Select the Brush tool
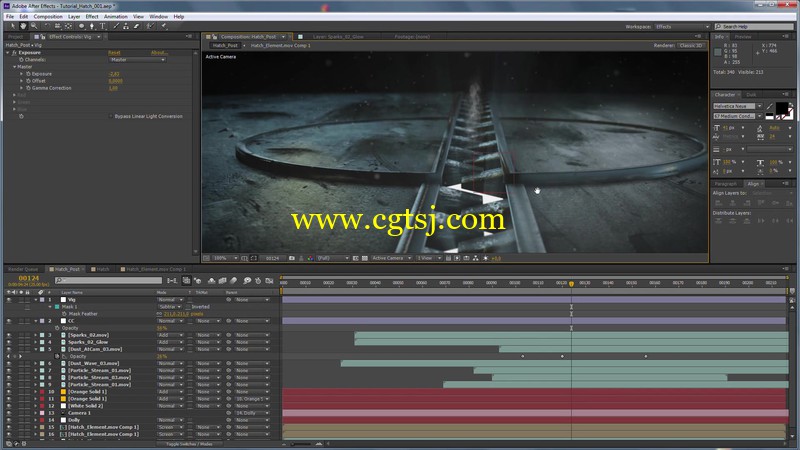The height and width of the screenshot is (450, 800). (x=116, y=26)
